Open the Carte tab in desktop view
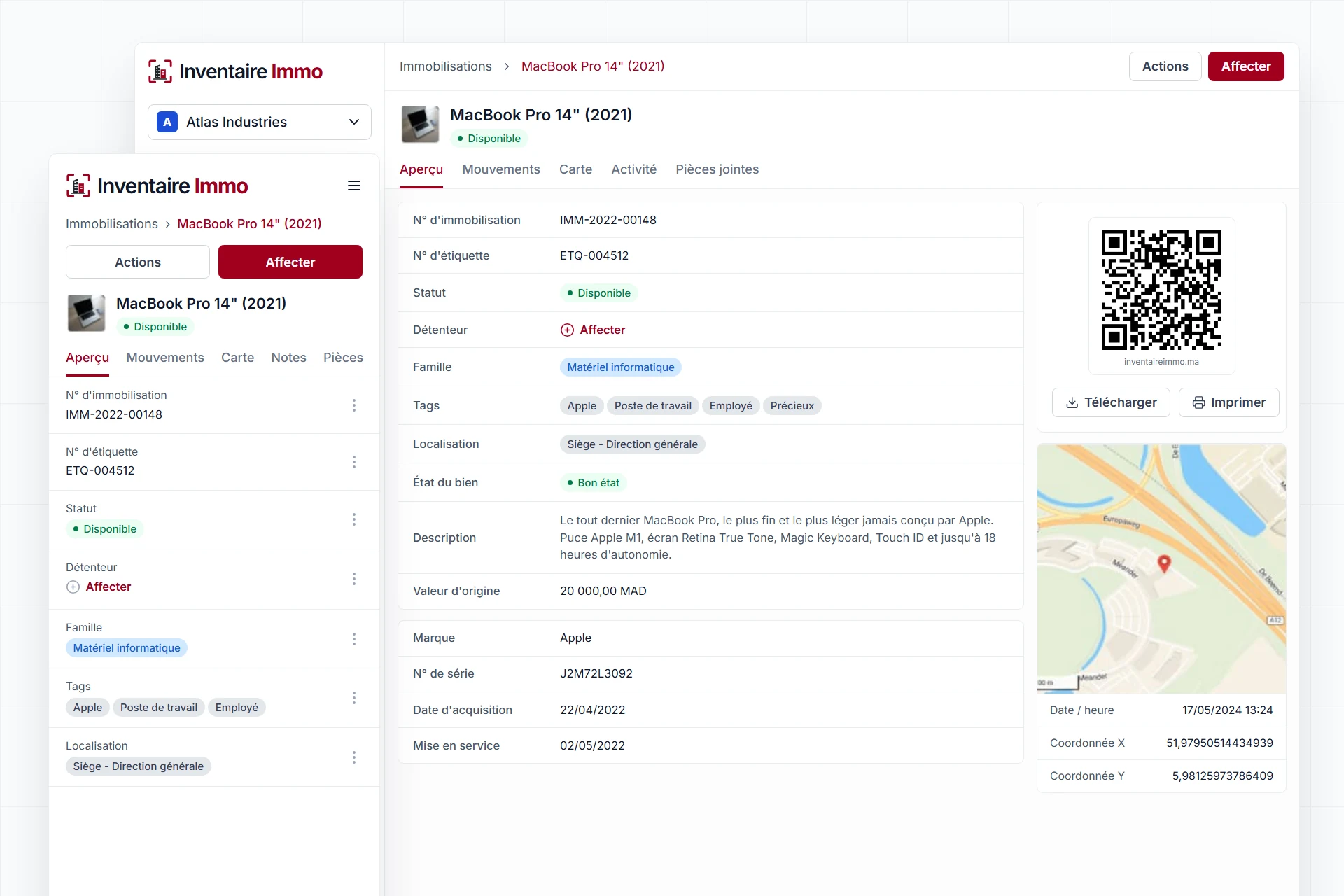The width and height of the screenshot is (1344, 896). (x=575, y=169)
